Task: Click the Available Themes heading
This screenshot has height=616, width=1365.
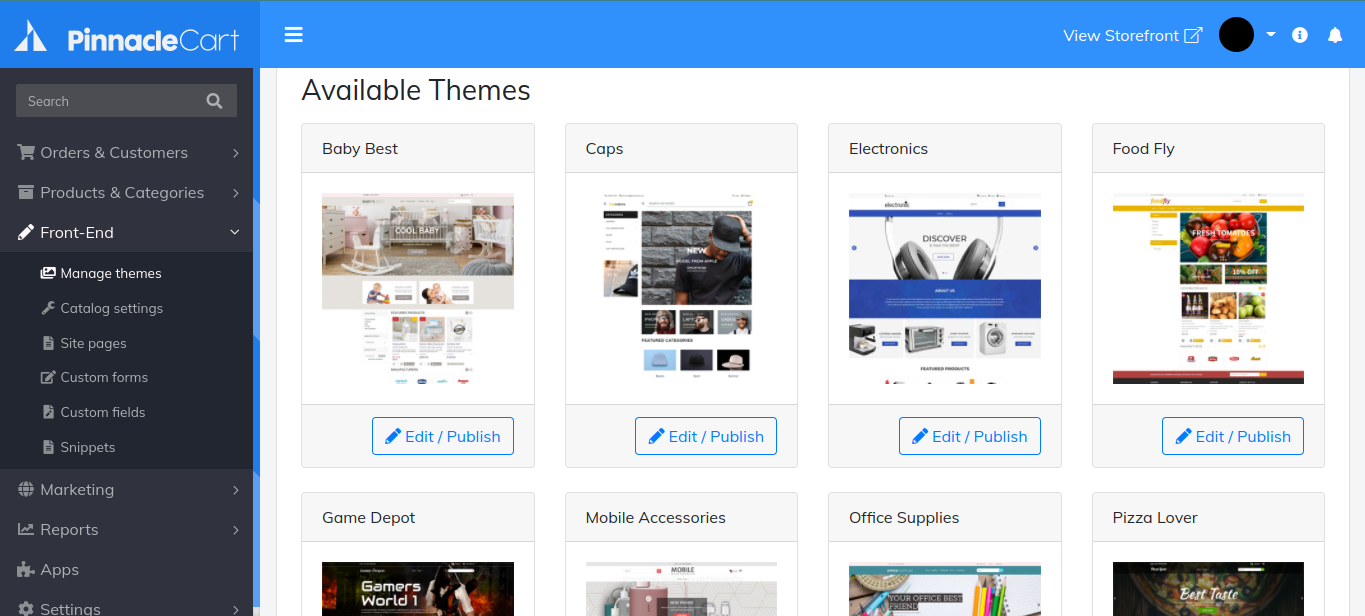Action: tap(416, 90)
